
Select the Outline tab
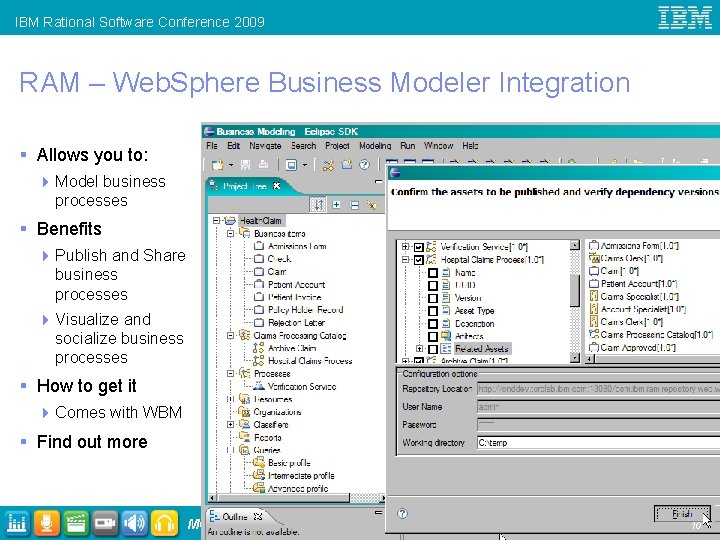coord(236,517)
